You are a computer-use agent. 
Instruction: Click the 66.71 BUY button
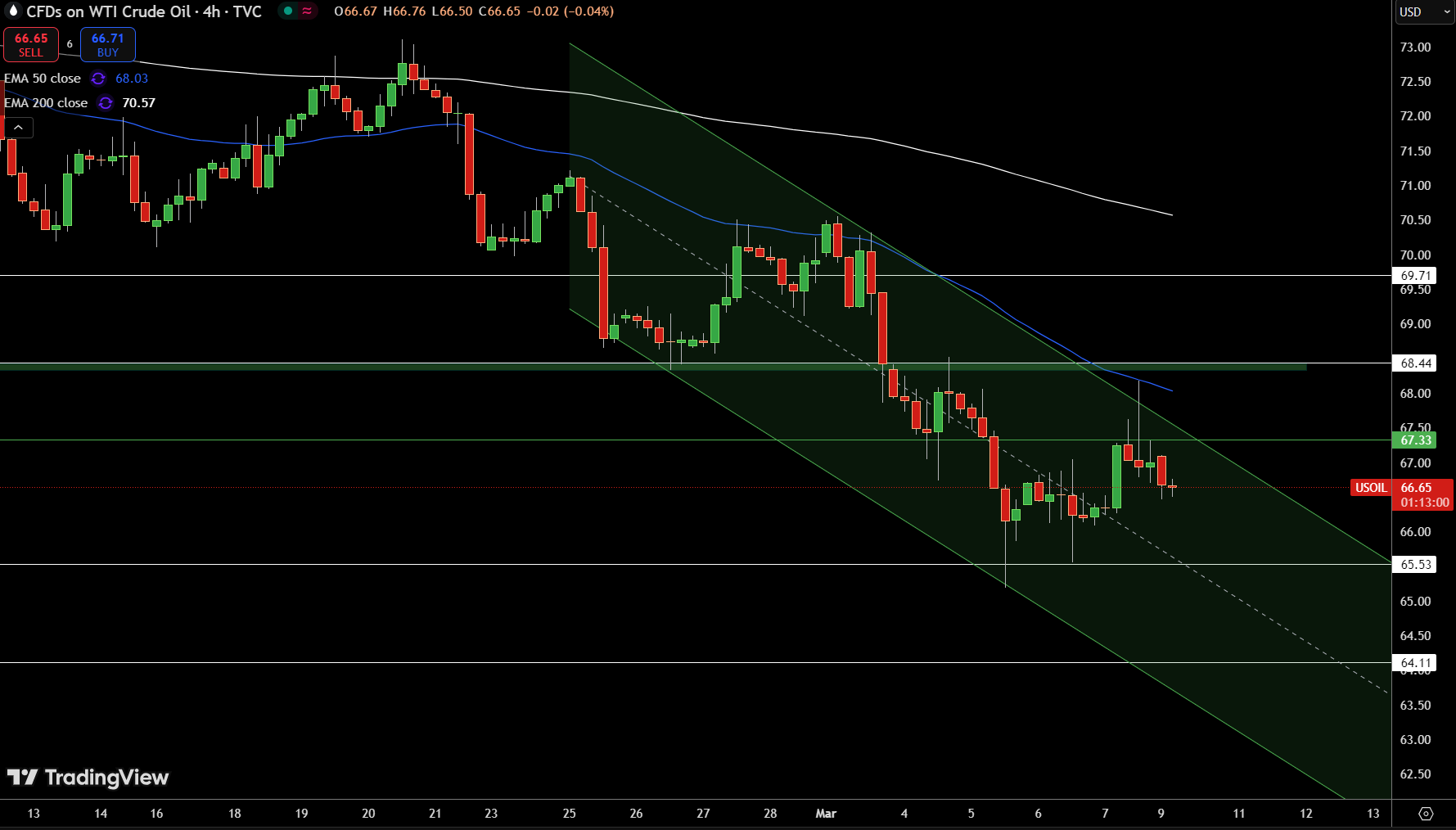[108, 44]
